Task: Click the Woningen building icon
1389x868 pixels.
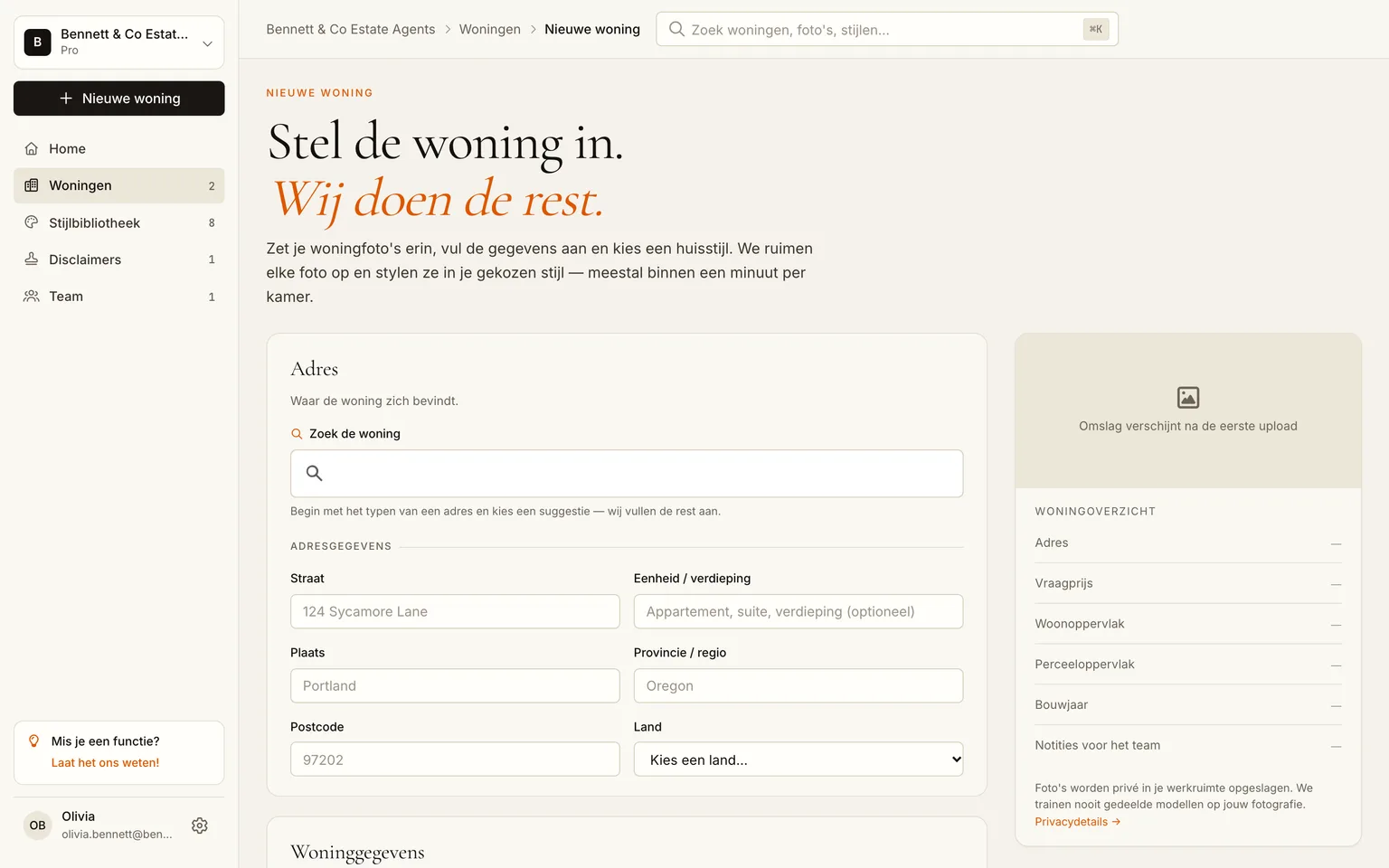Action: pyautogui.click(x=32, y=185)
